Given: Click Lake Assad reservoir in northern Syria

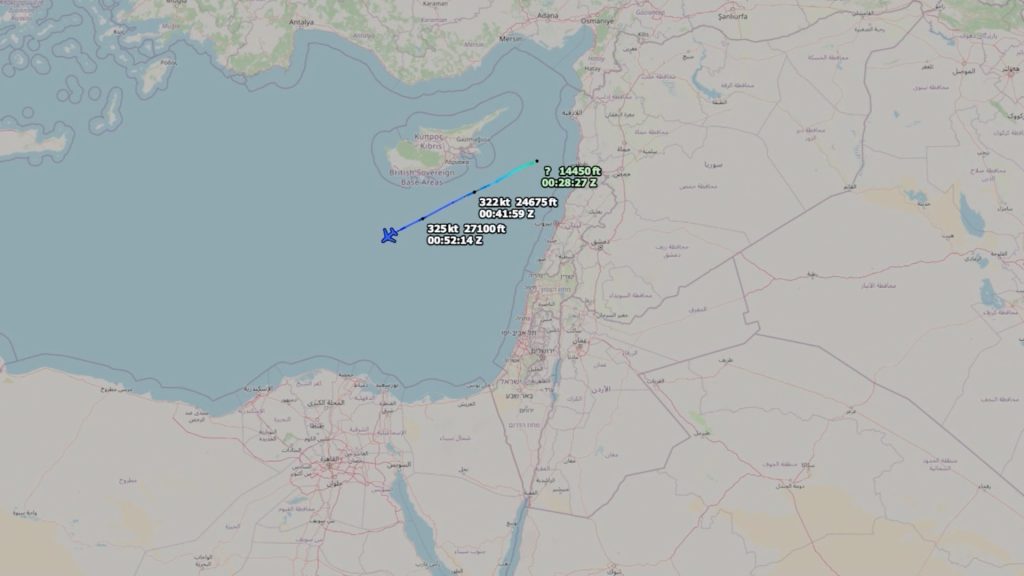Looking at the screenshot, I should (707, 85).
